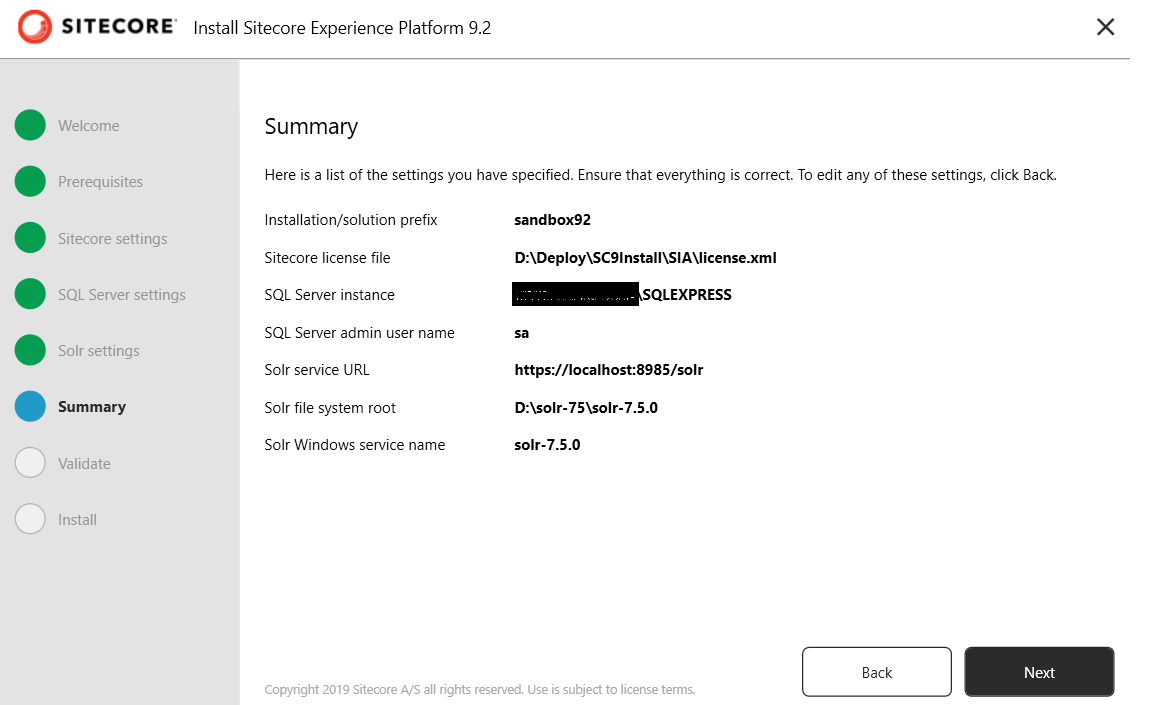The image size is (1152, 705).
Task: Click the Next button
Action: [1039, 672]
